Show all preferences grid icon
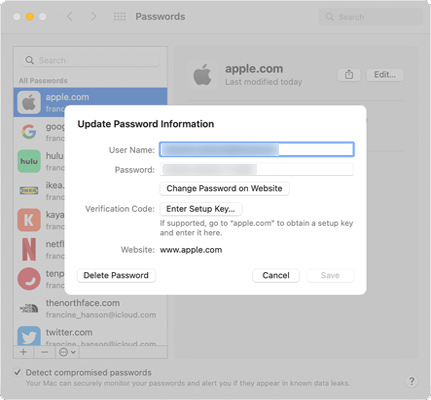The width and height of the screenshot is (431, 400). [120, 16]
